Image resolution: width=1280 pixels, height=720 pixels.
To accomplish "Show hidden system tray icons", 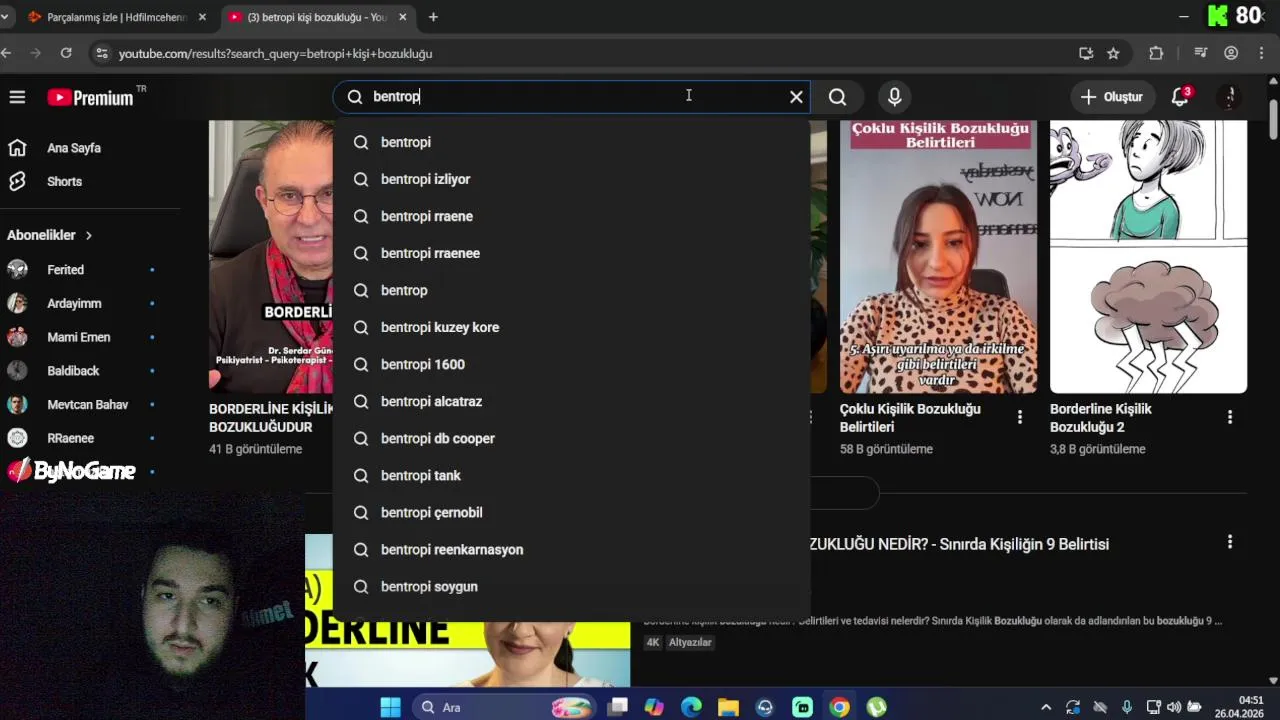I will (x=1046, y=707).
